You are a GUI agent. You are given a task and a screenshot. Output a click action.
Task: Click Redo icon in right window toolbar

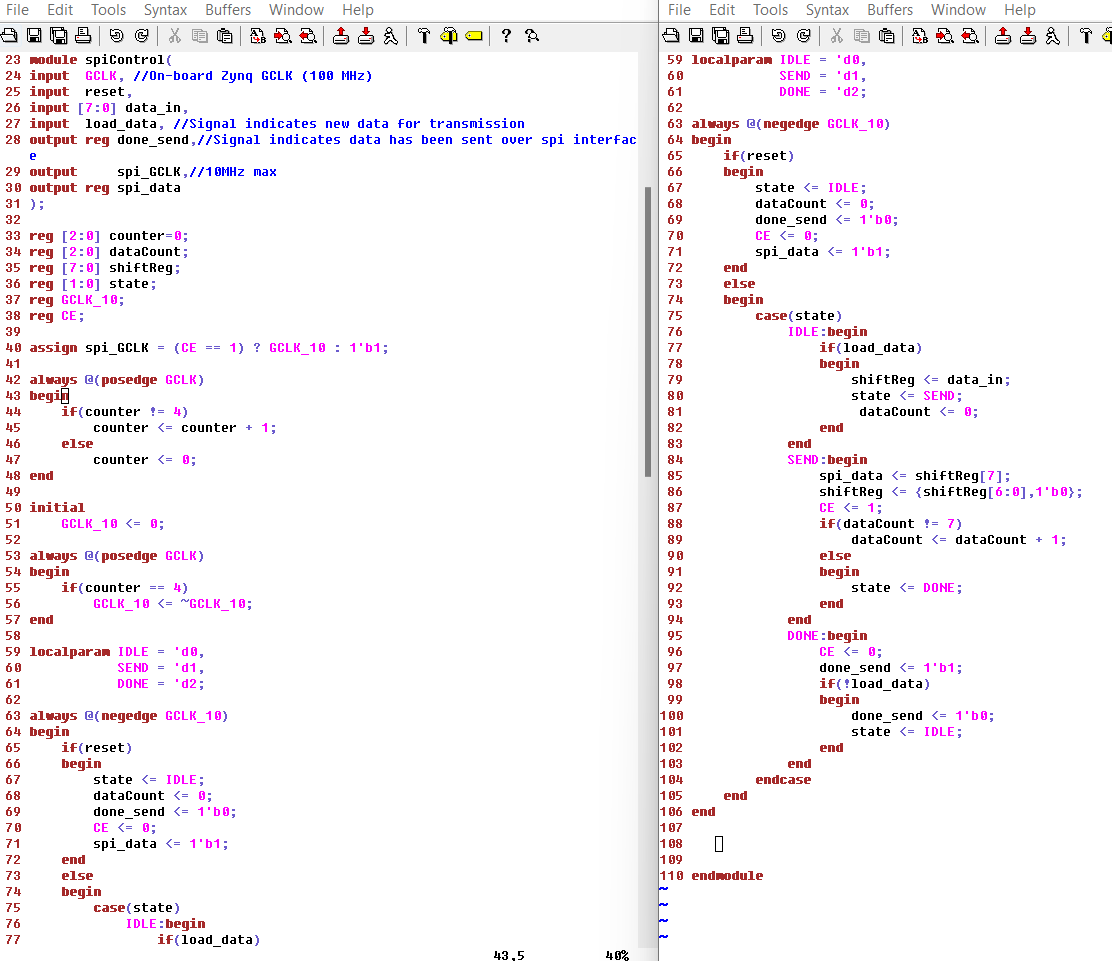pos(803,36)
